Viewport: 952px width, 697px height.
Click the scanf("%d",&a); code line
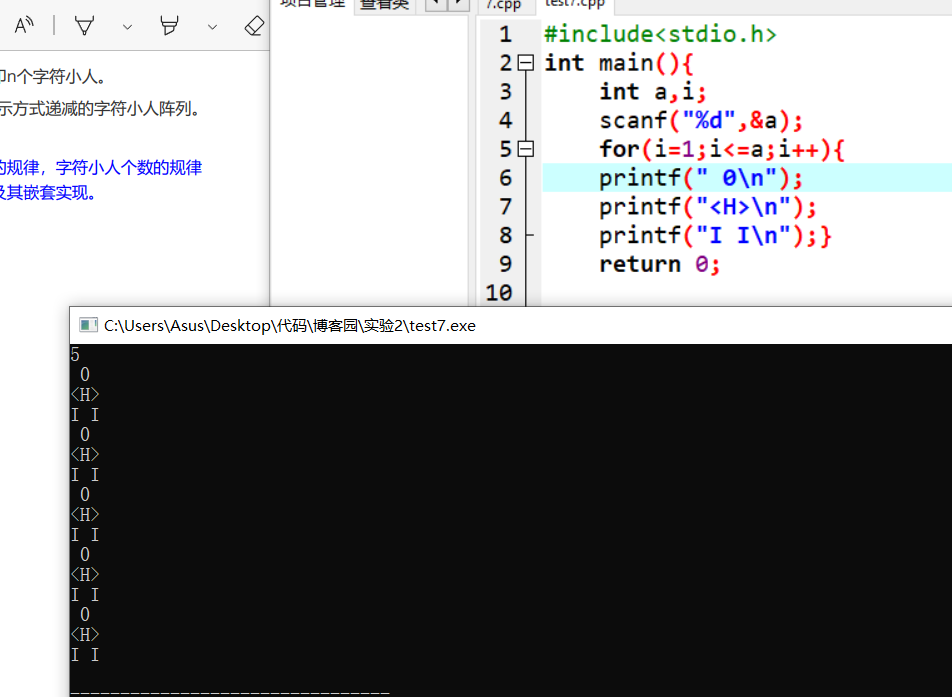(701, 120)
